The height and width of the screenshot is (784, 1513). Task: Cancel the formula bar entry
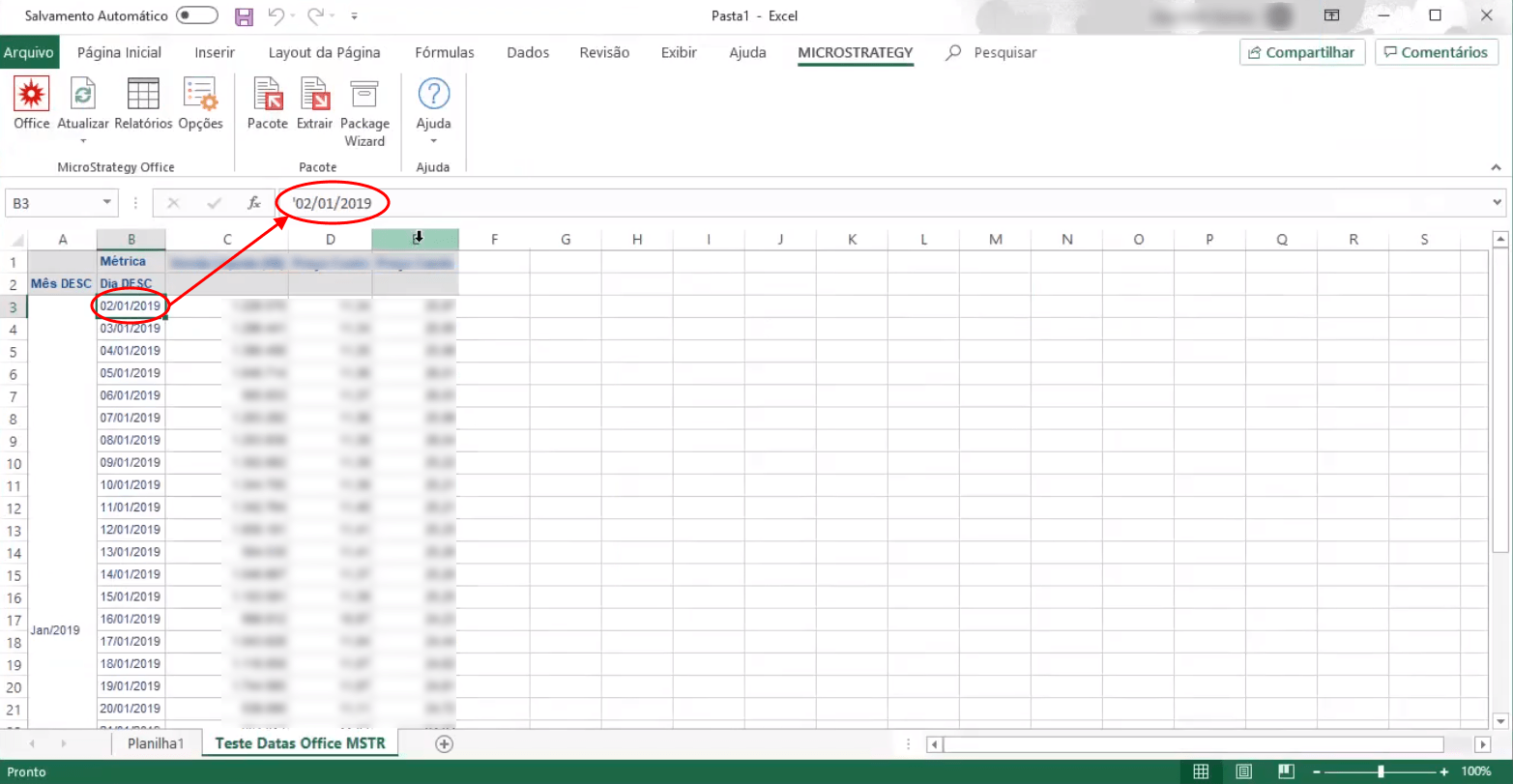(x=174, y=203)
